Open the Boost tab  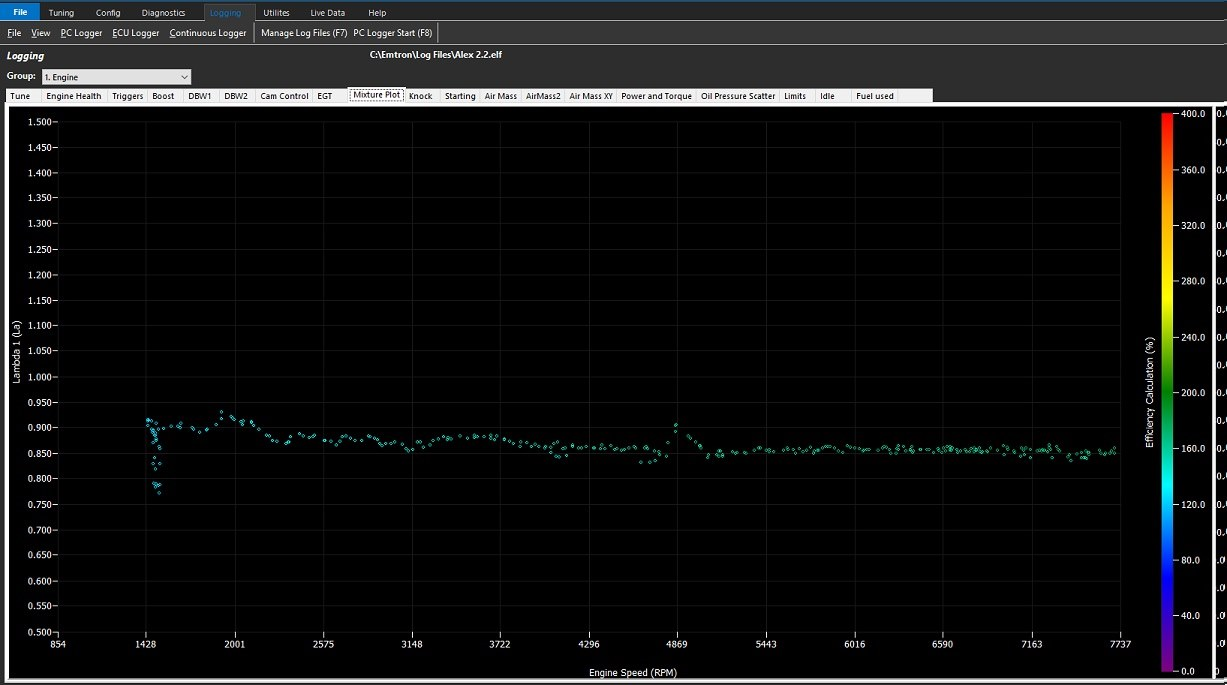point(163,96)
